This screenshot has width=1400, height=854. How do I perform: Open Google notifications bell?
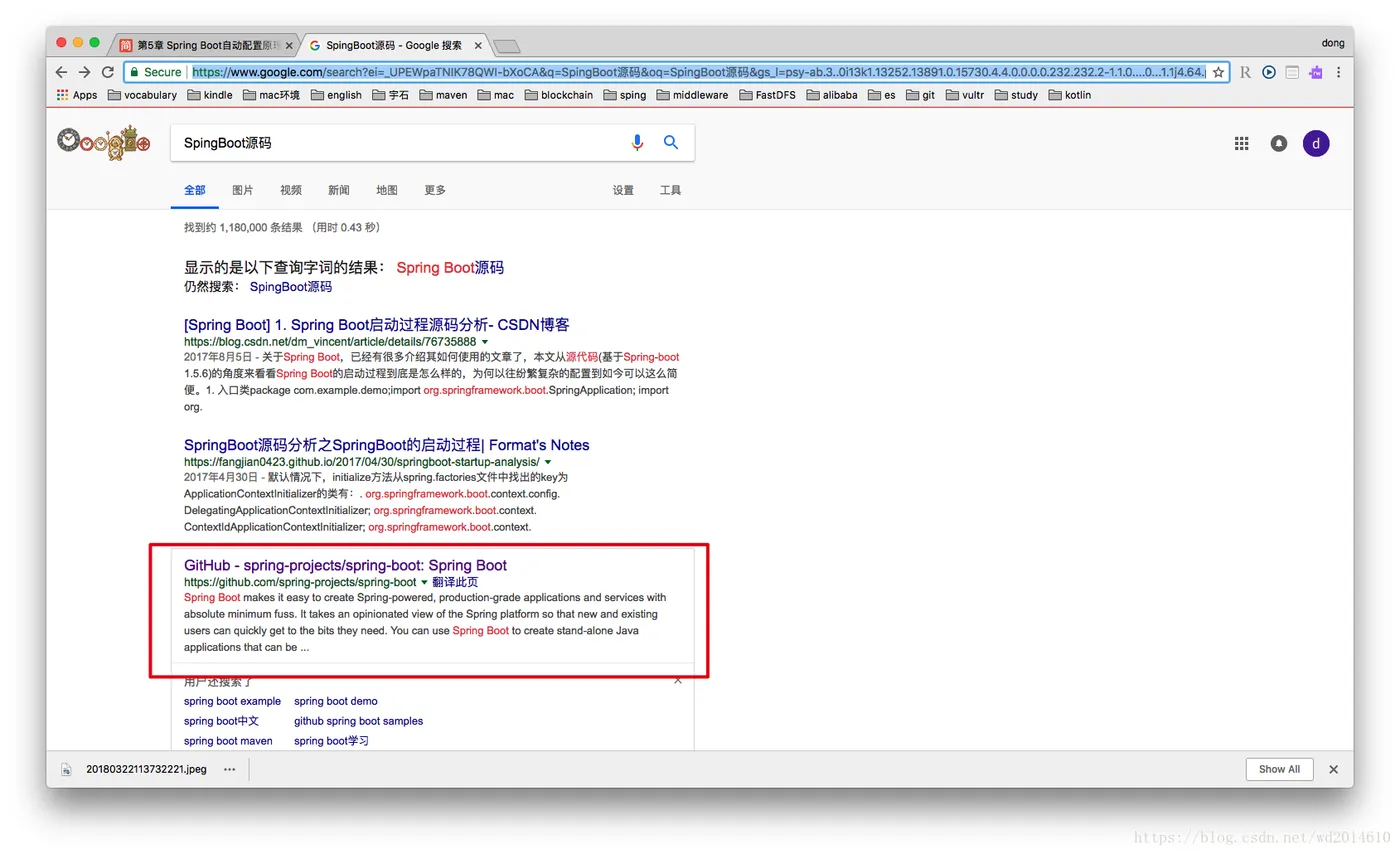click(1278, 143)
